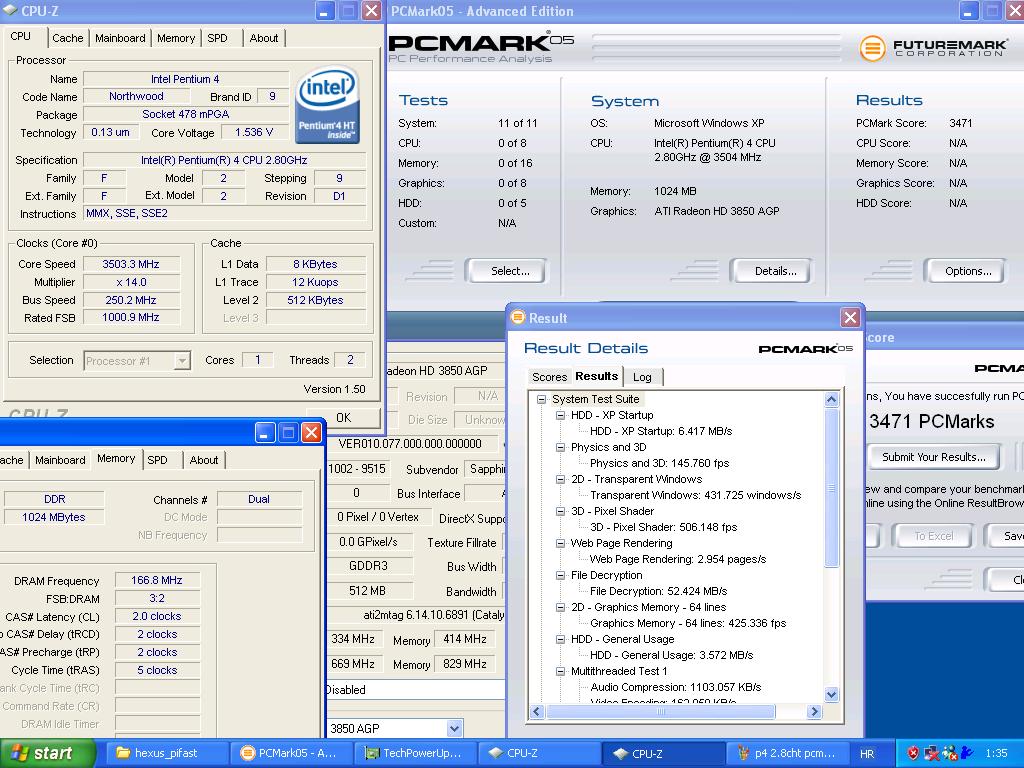Collapse 2D - Transparent Windows node
This screenshot has height=768, width=1024.
click(x=560, y=479)
